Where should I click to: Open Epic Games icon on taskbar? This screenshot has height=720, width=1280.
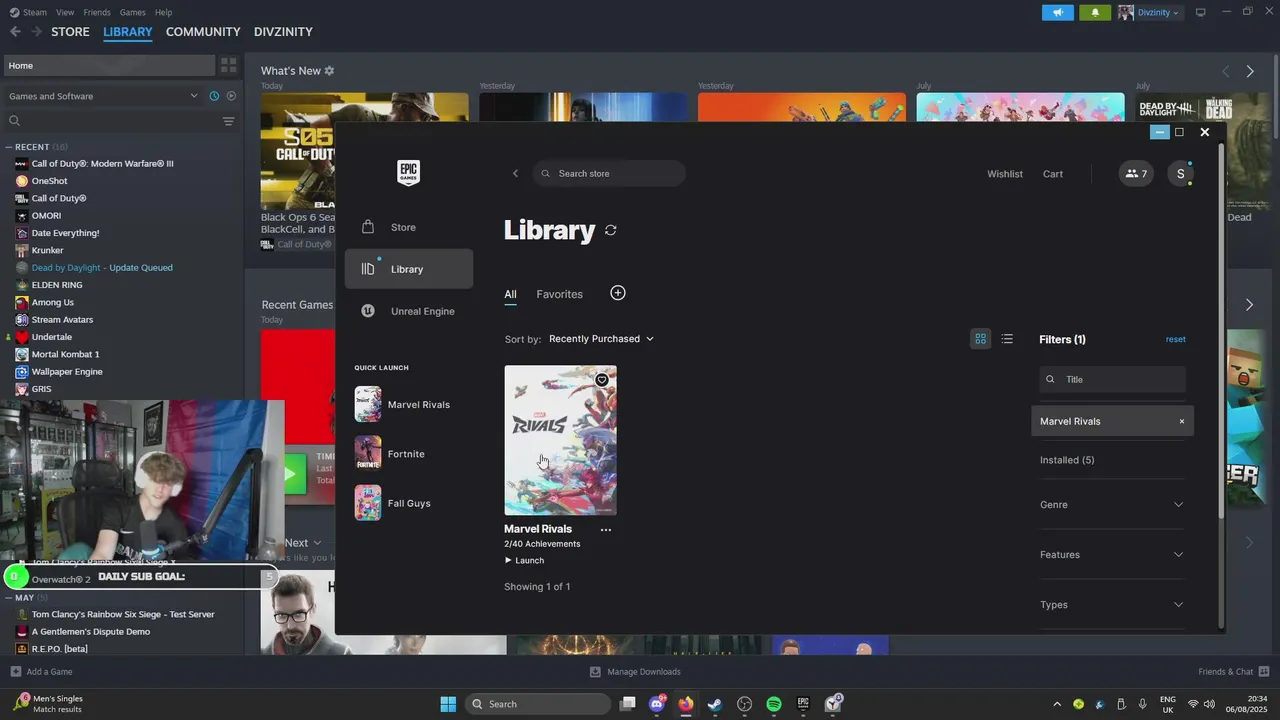tap(803, 704)
